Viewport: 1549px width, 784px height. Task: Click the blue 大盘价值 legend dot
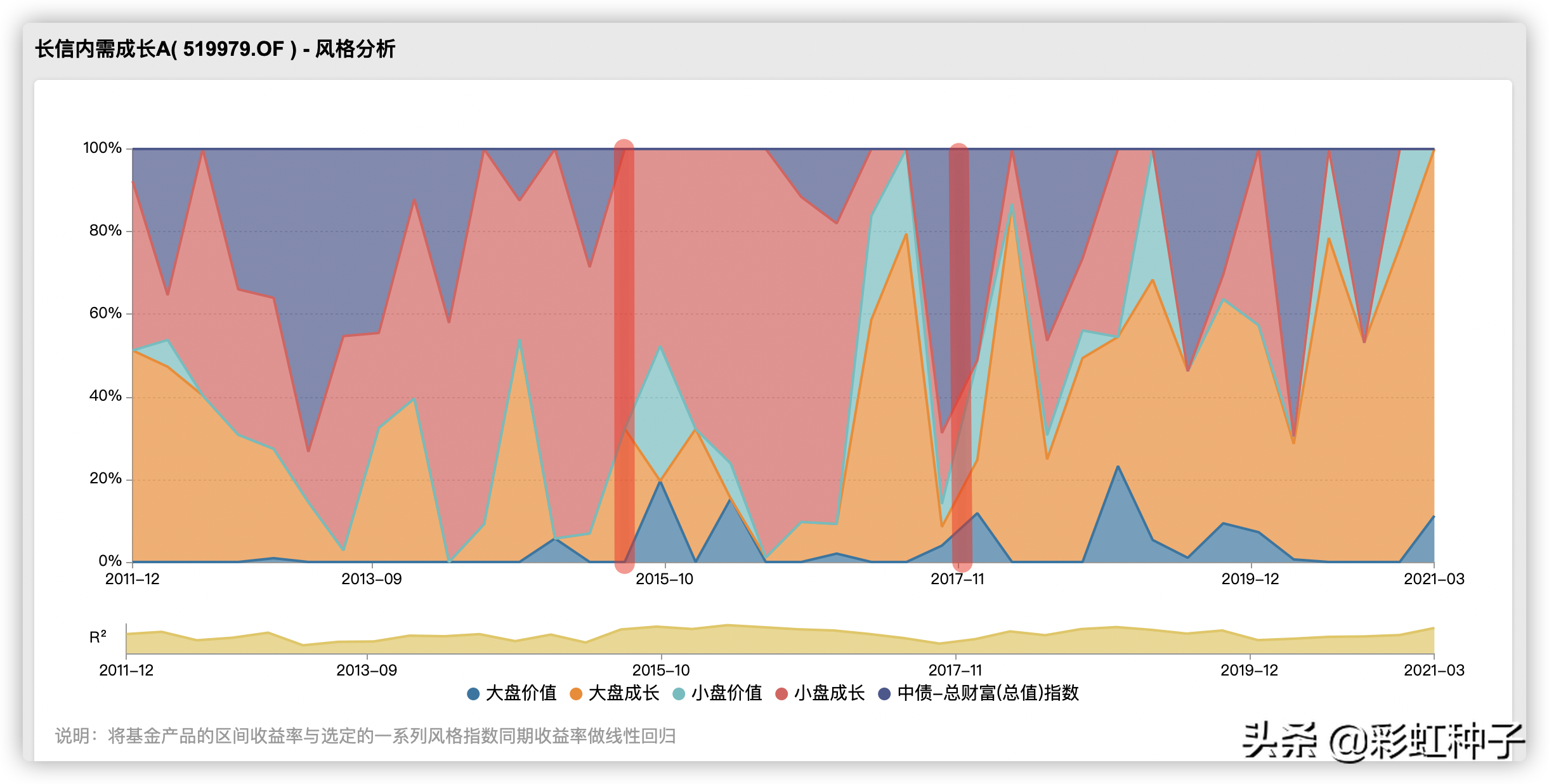[473, 693]
